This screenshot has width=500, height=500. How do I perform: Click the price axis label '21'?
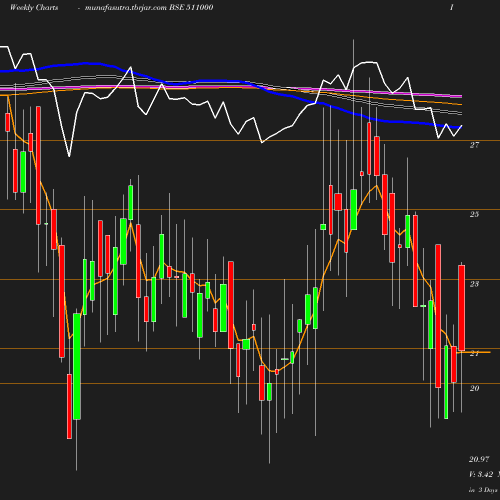475,353
